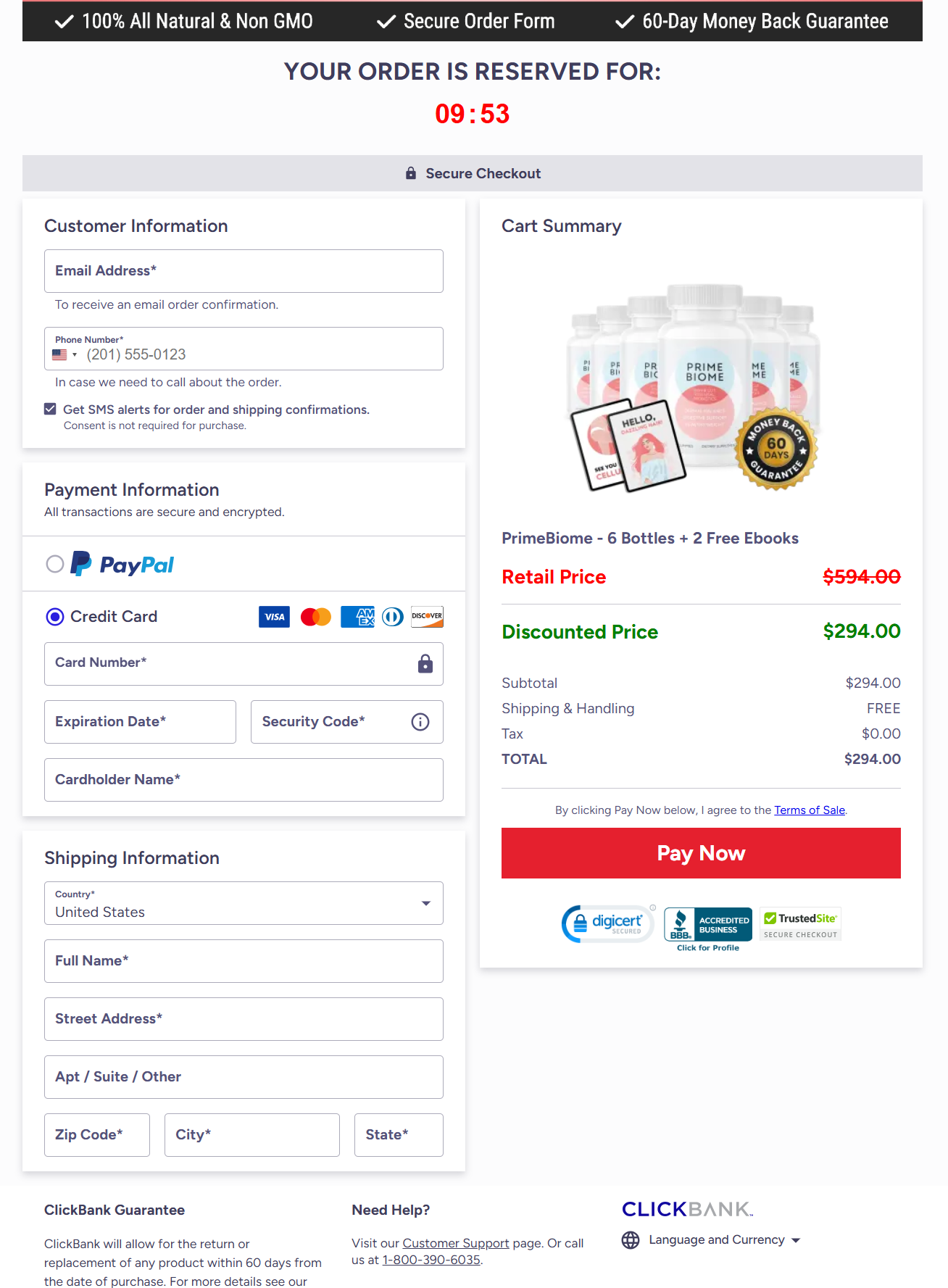
Task: Select the American Express icon
Action: click(x=357, y=616)
